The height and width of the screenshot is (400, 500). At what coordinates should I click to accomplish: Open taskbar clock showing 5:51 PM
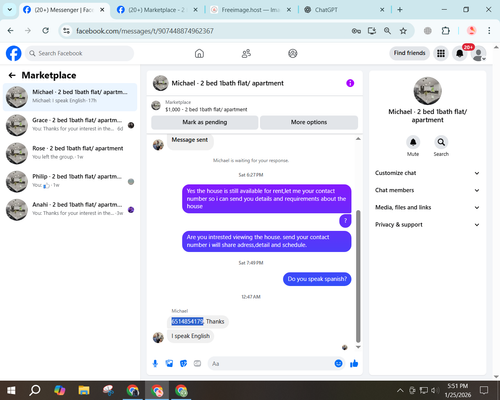click(x=458, y=390)
